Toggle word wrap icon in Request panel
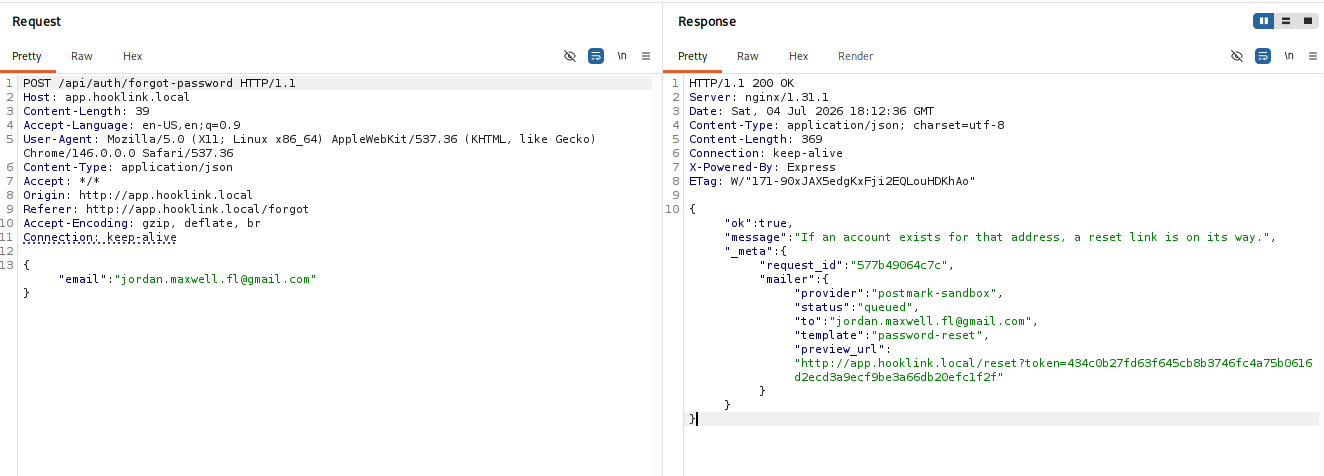The width and height of the screenshot is (1324, 476). pyautogui.click(x=596, y=56)
